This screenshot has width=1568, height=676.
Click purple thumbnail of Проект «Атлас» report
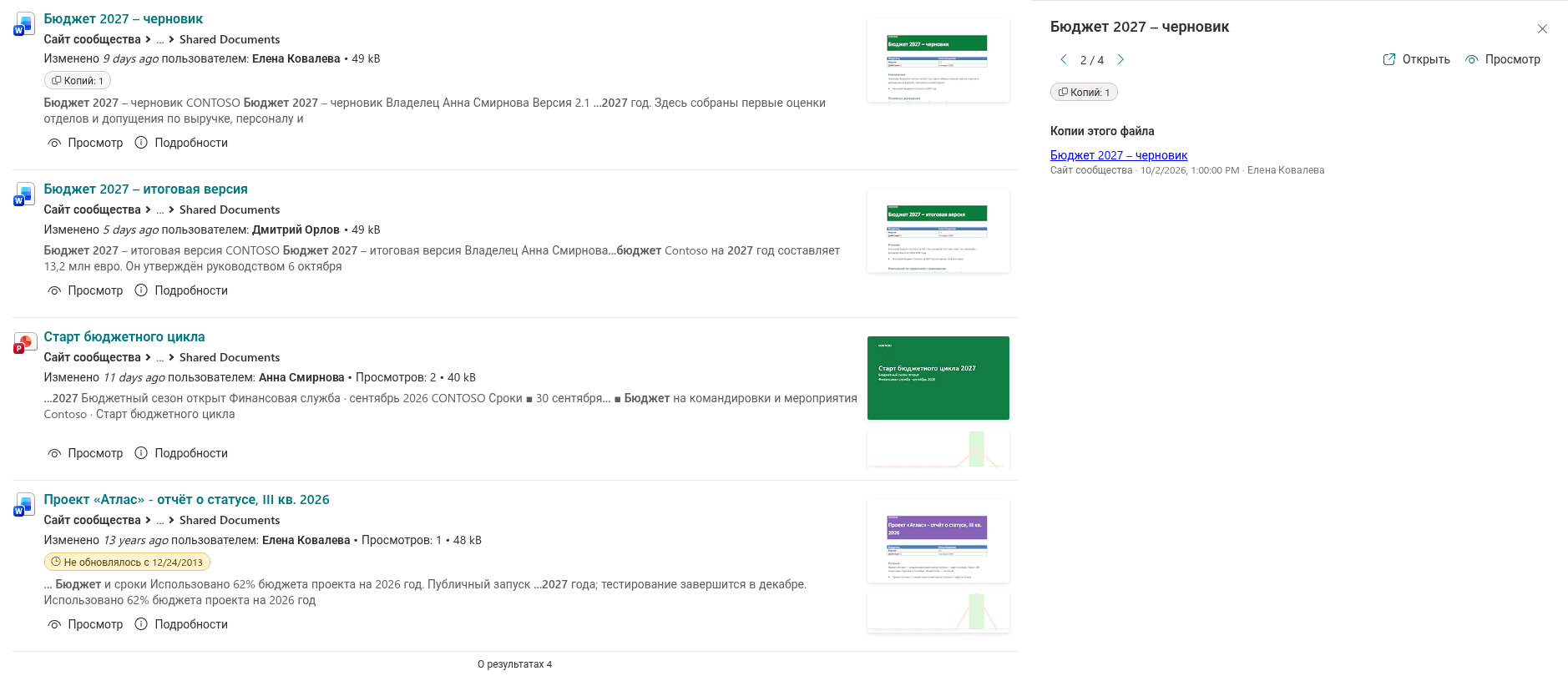point(938,541)
